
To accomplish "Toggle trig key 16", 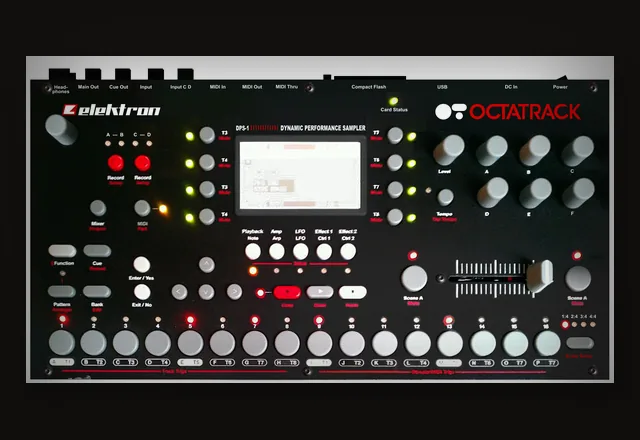I will [548, 343].
